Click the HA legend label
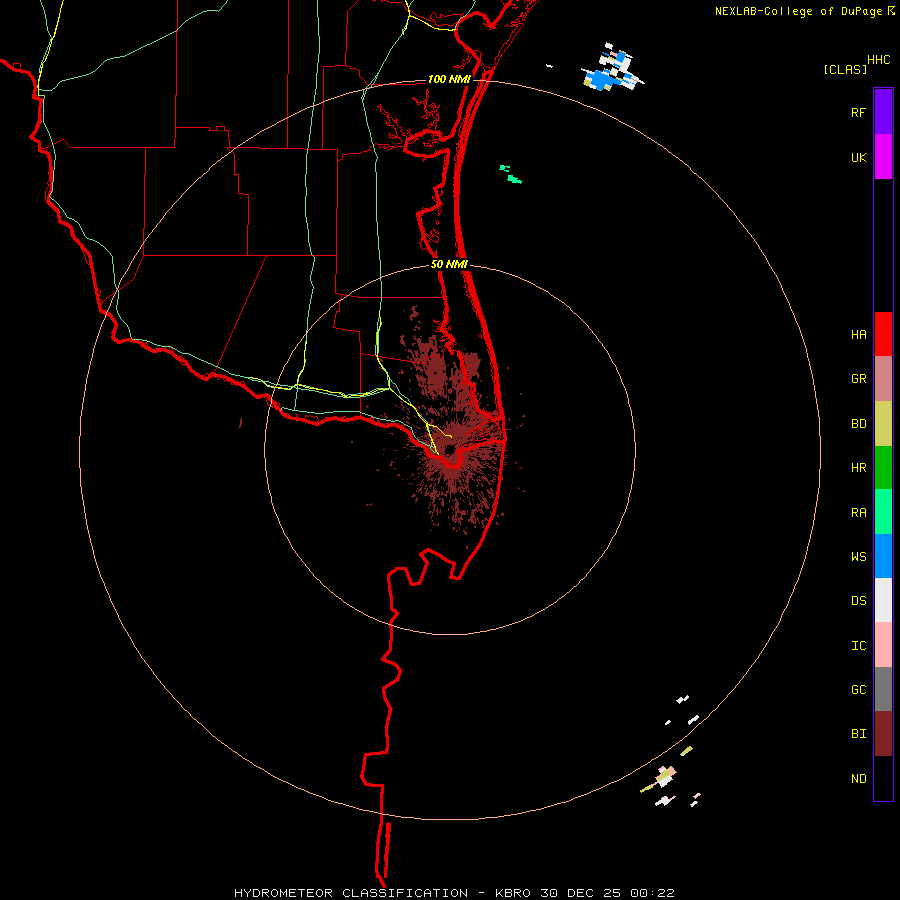 click(x=858, y=335)
